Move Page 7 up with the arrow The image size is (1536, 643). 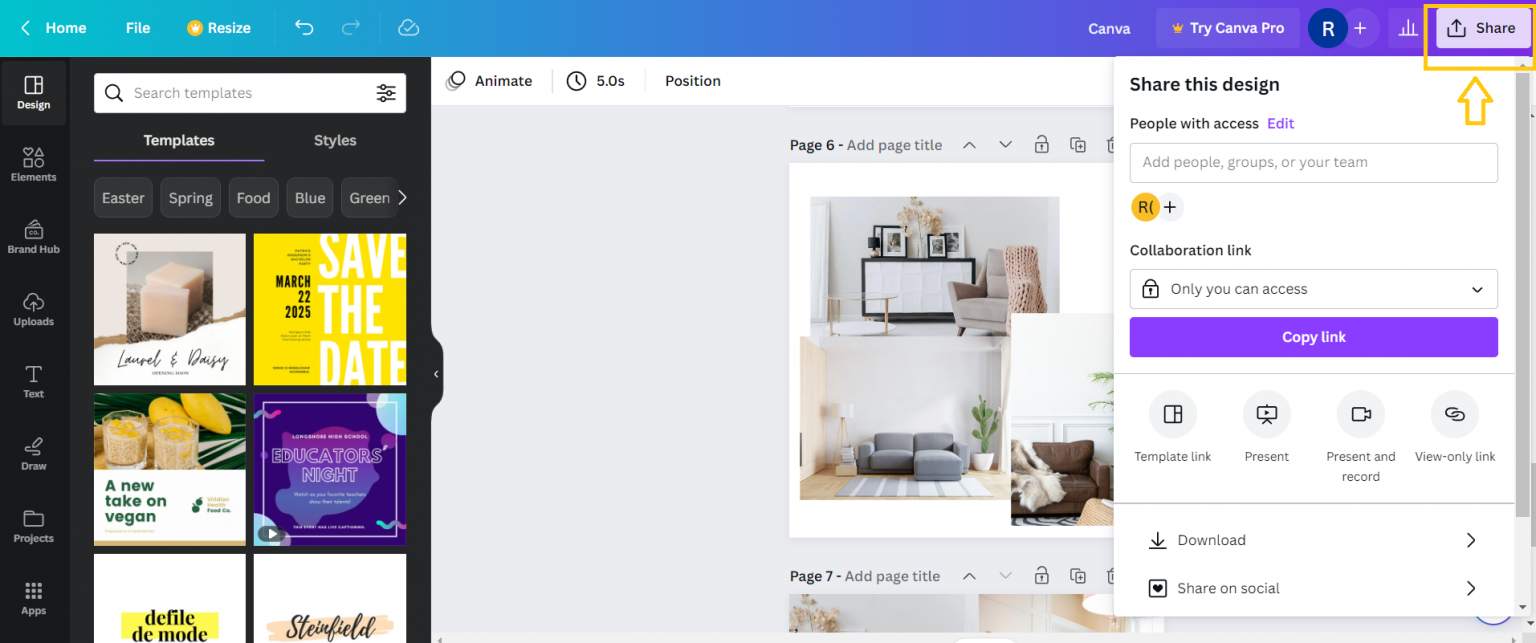(x=969, y=576)
